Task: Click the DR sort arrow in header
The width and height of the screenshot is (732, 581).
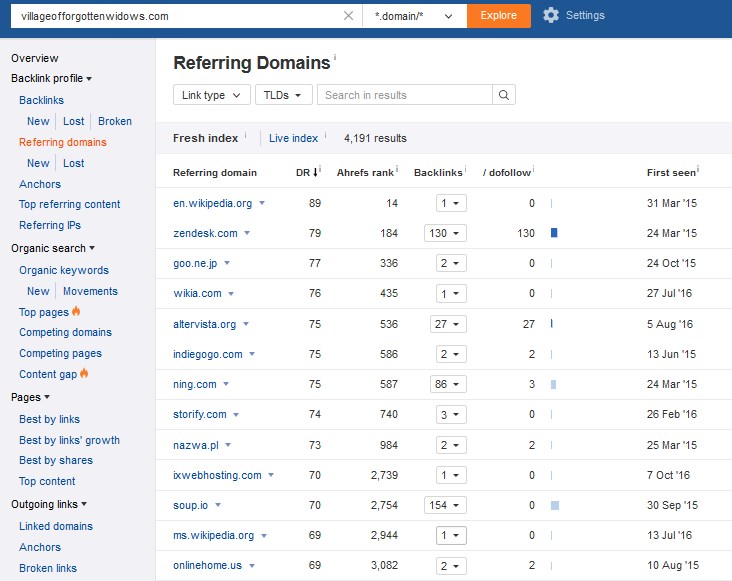Action: [x=316, y=172]
